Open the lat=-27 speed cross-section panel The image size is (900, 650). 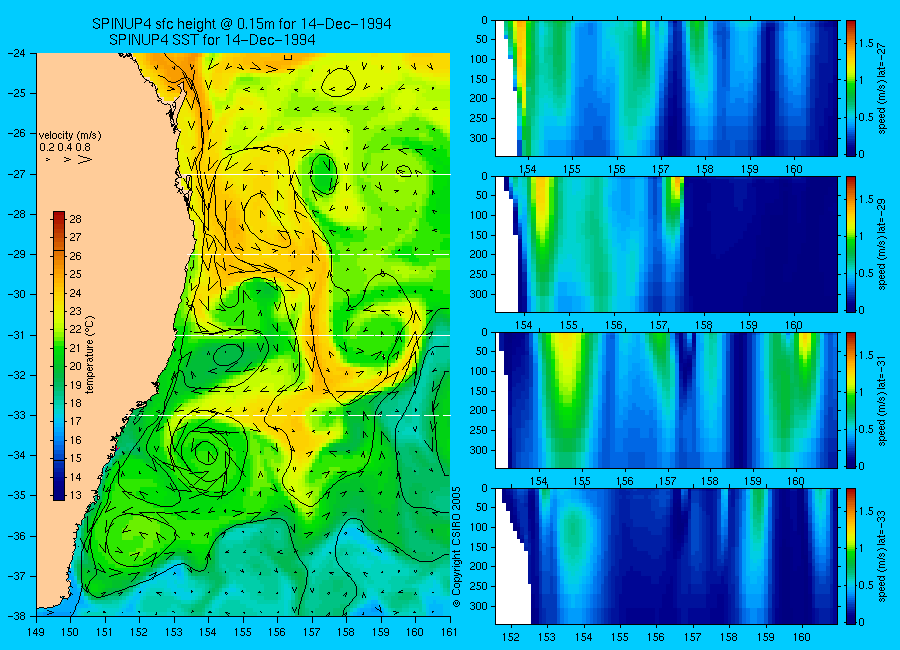coord(666,88)
